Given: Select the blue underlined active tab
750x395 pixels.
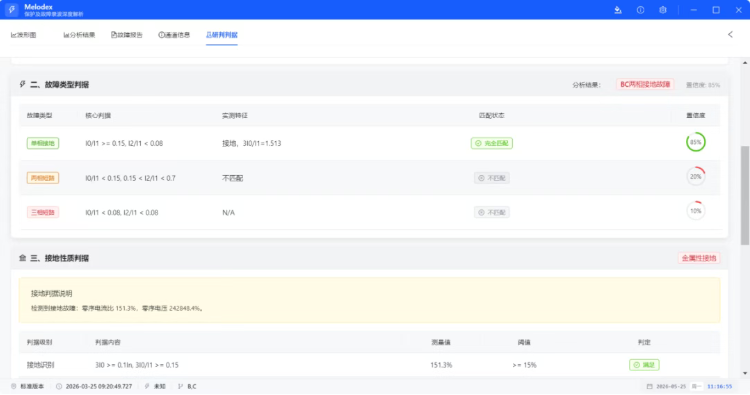Looking at the screenshot, I should tap(221, 35).
